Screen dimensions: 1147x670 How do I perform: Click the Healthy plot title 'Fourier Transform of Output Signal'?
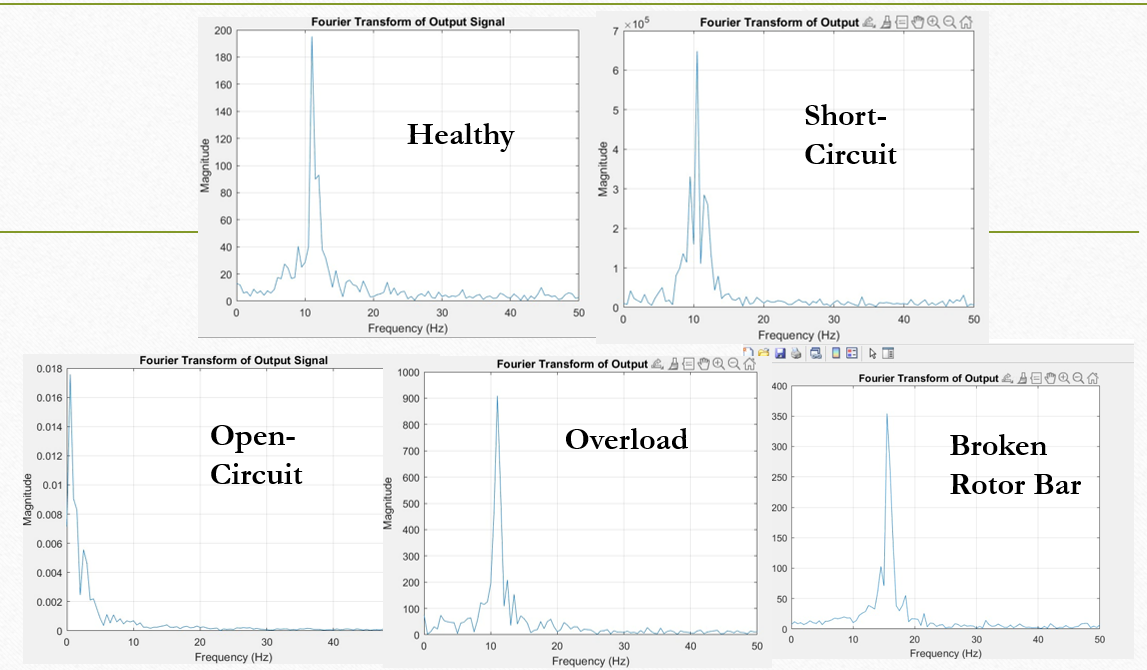tap(408, 22)
